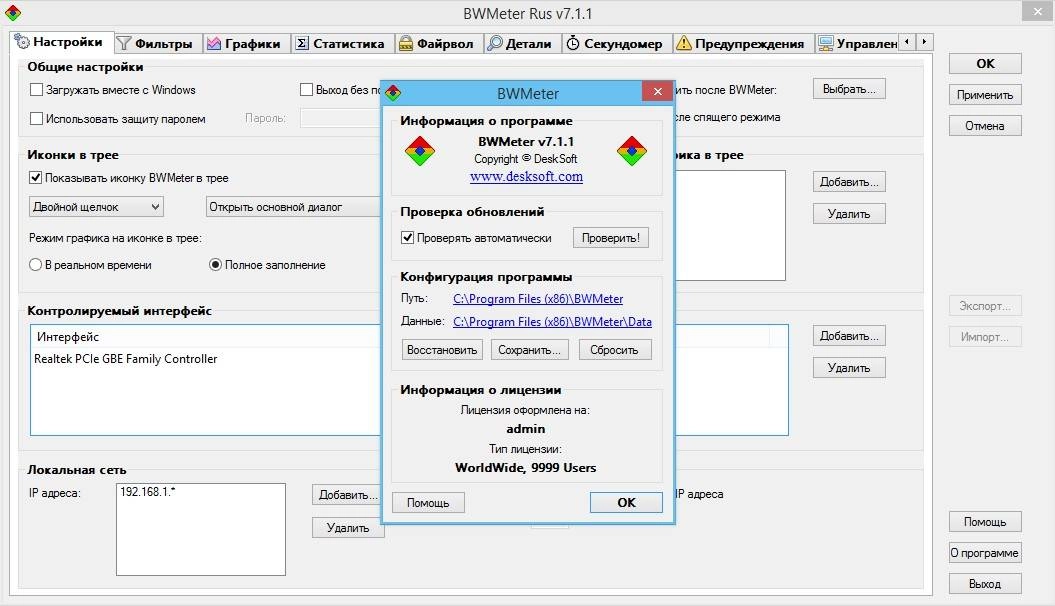The height and width of the screenshot is (606, 1055).
Task: Click Добавить... next to interface list
Action: [849, 336]
